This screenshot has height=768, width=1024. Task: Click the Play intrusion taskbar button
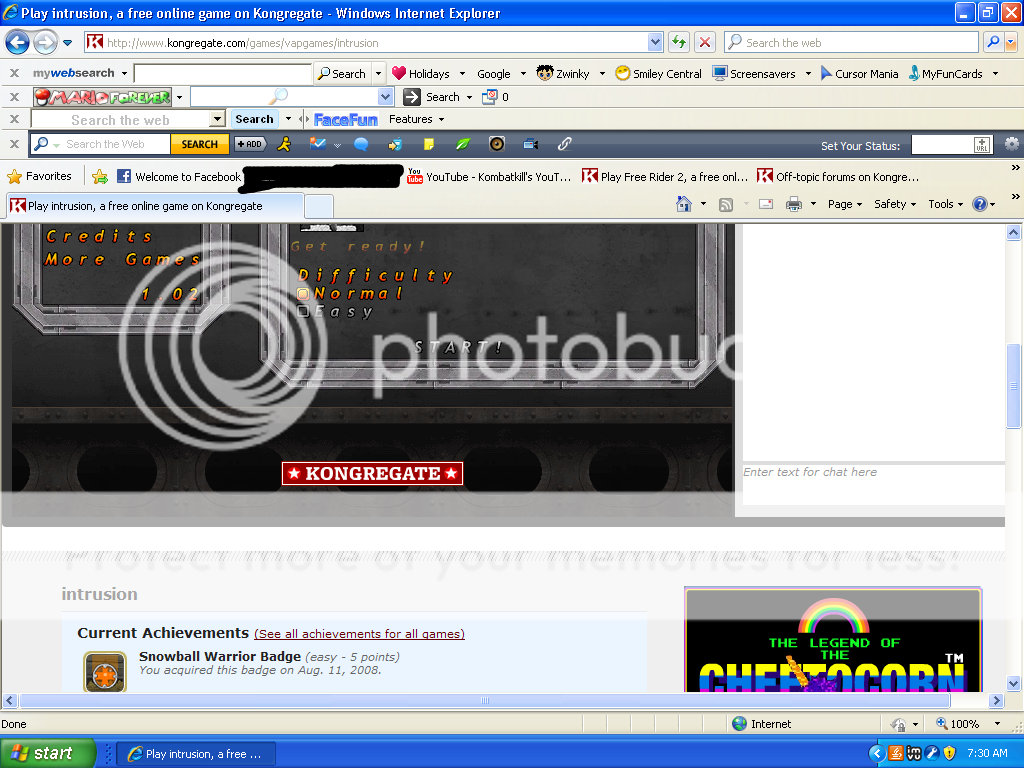196,754
